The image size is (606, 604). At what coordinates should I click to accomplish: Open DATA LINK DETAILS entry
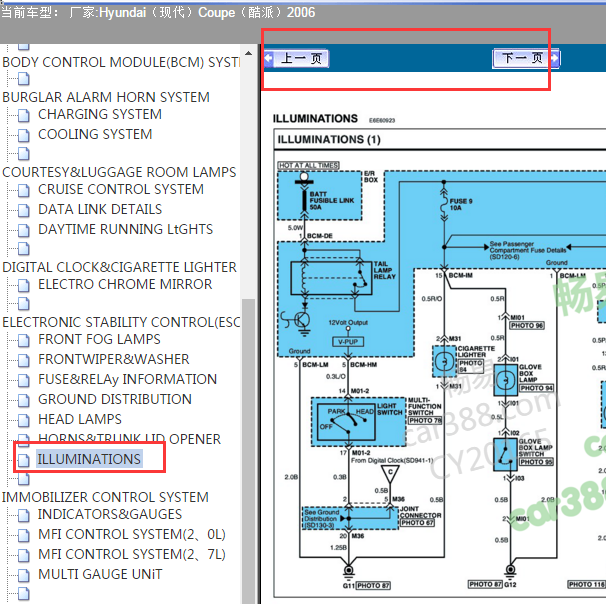[x=100, y=209]
